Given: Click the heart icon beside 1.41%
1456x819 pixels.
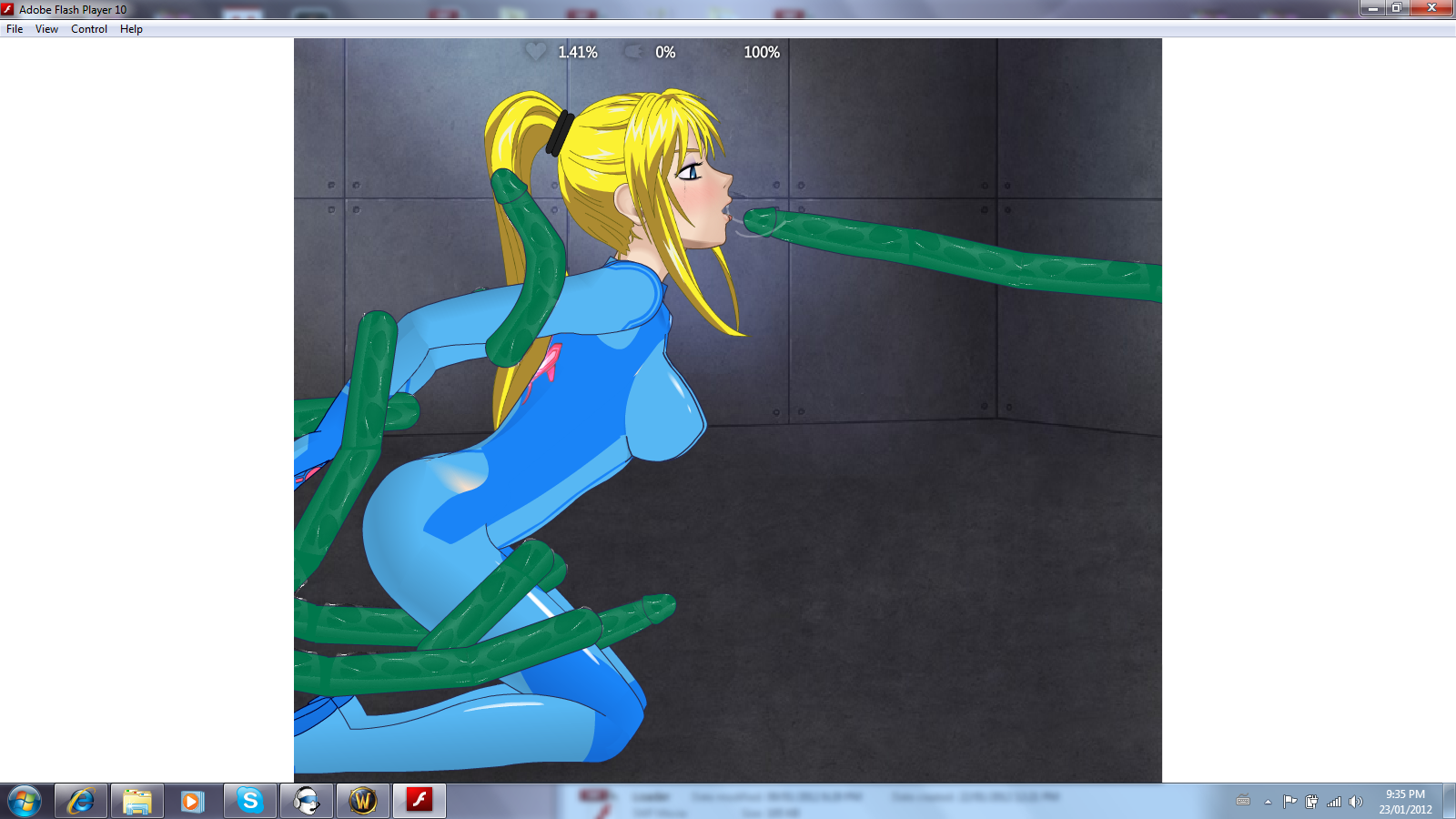Looking at the screenshot, I should coord(536,52).
